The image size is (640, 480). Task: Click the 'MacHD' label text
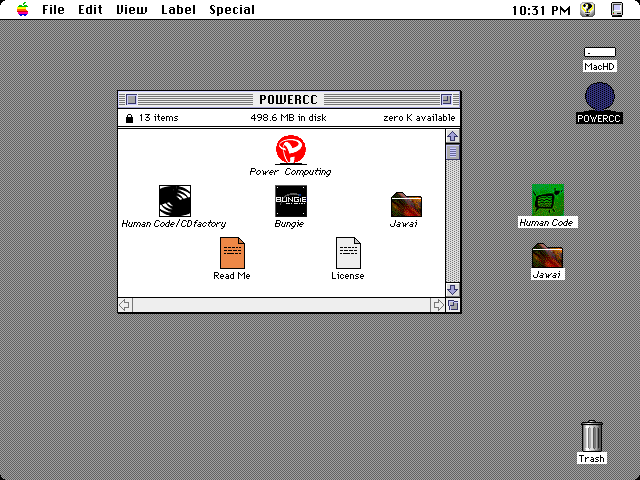point(599,66)
